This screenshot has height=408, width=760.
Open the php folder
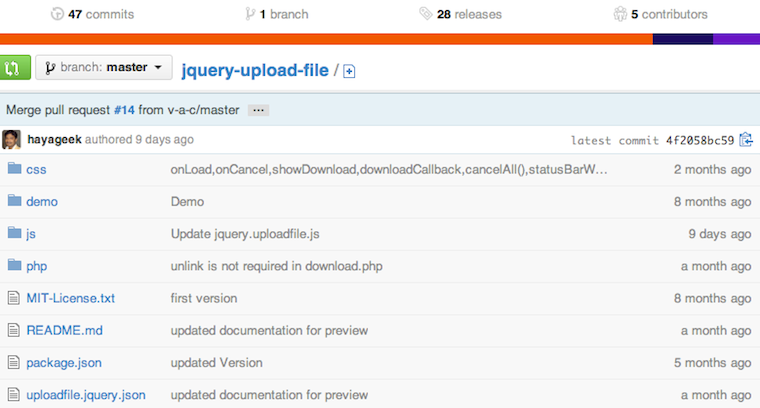(x=36, y=266)
